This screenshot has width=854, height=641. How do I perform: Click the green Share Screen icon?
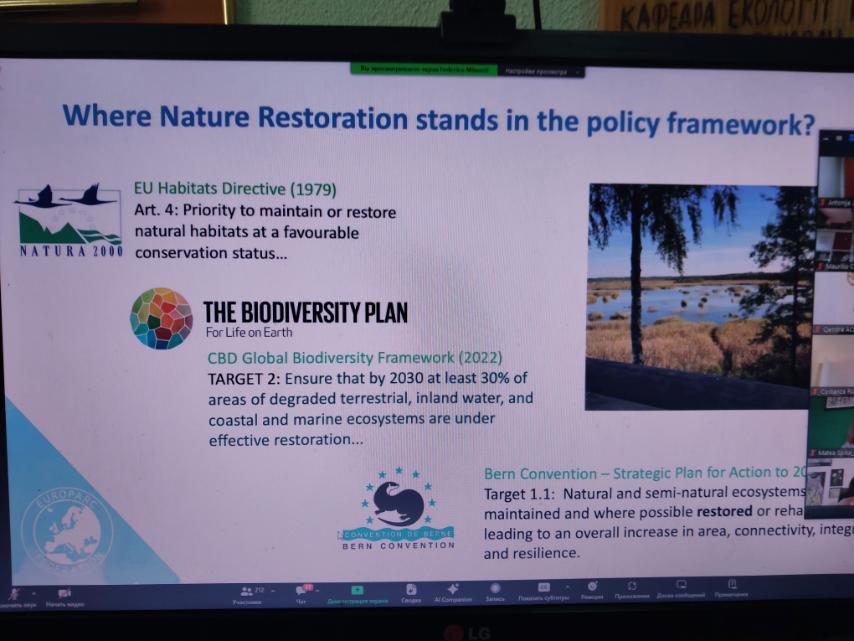pos(356,590)
